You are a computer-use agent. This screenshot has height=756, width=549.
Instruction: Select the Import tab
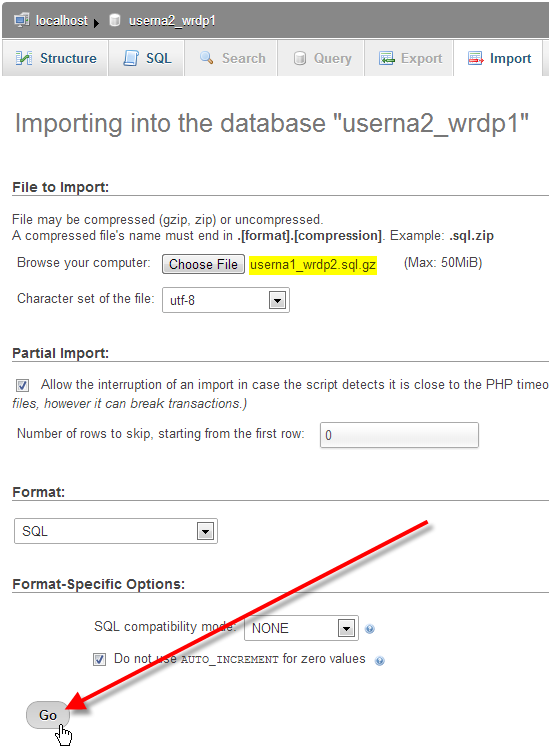point(498,58)
